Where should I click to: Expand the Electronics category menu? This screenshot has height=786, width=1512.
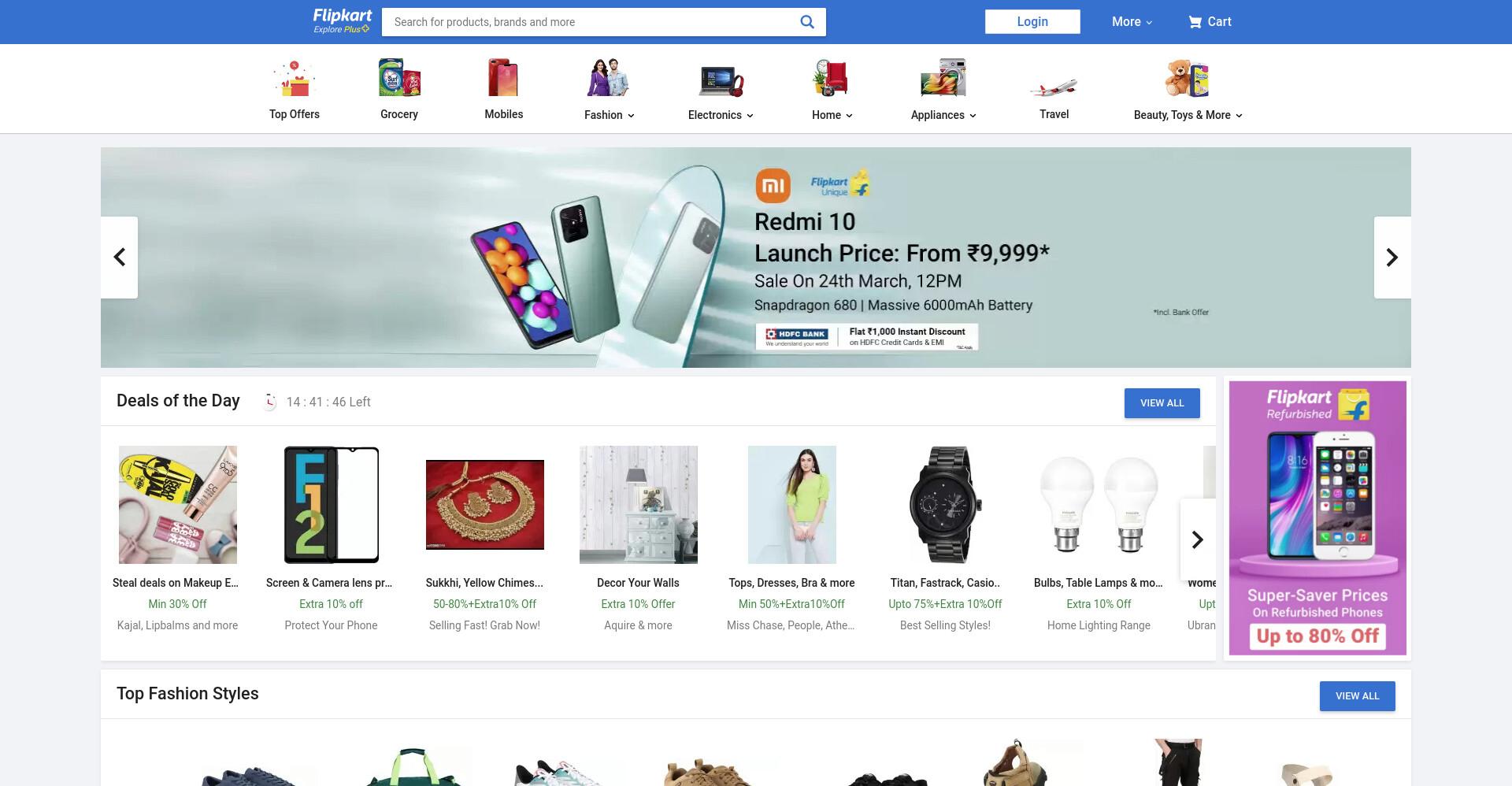click(721, 115)
